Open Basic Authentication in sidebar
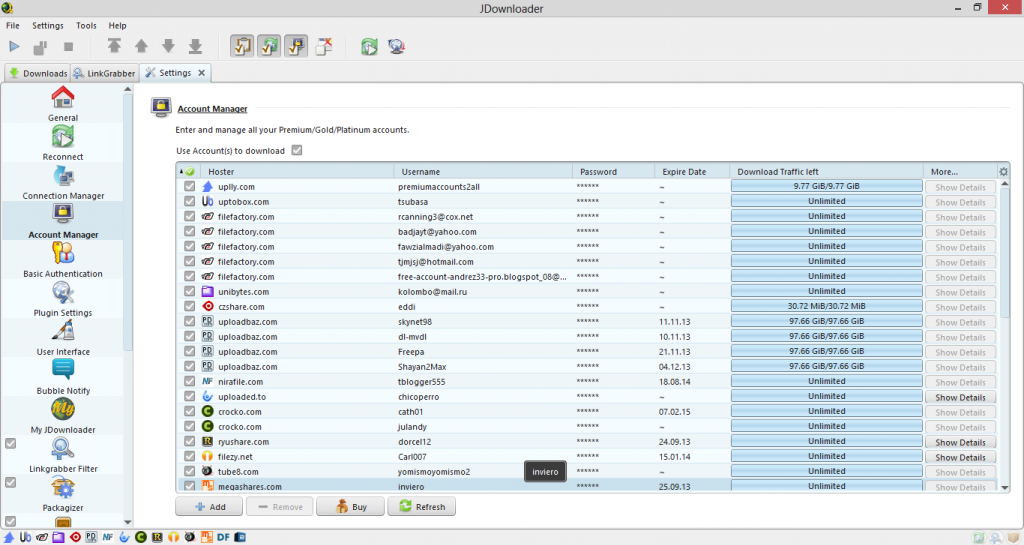 (x=63, y=260)
